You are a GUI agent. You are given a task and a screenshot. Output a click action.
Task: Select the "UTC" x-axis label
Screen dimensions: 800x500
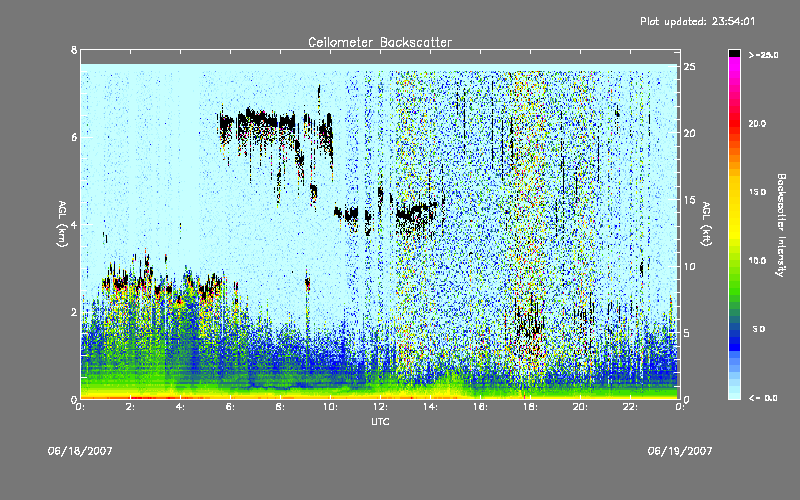click(x=380, y=421)
